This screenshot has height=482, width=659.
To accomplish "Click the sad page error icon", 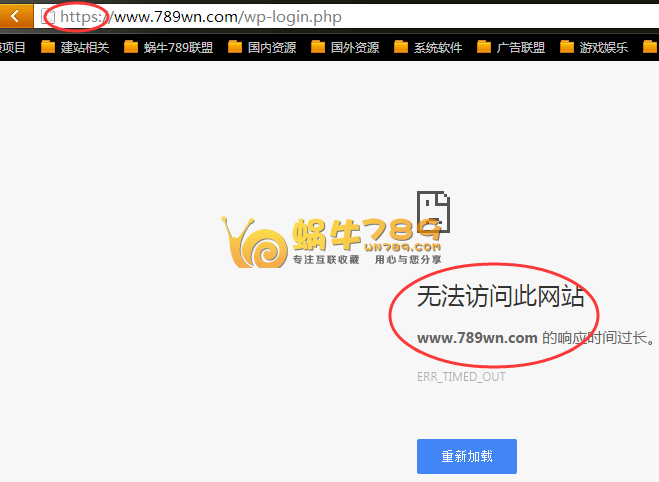I will [x=434, y=211].
